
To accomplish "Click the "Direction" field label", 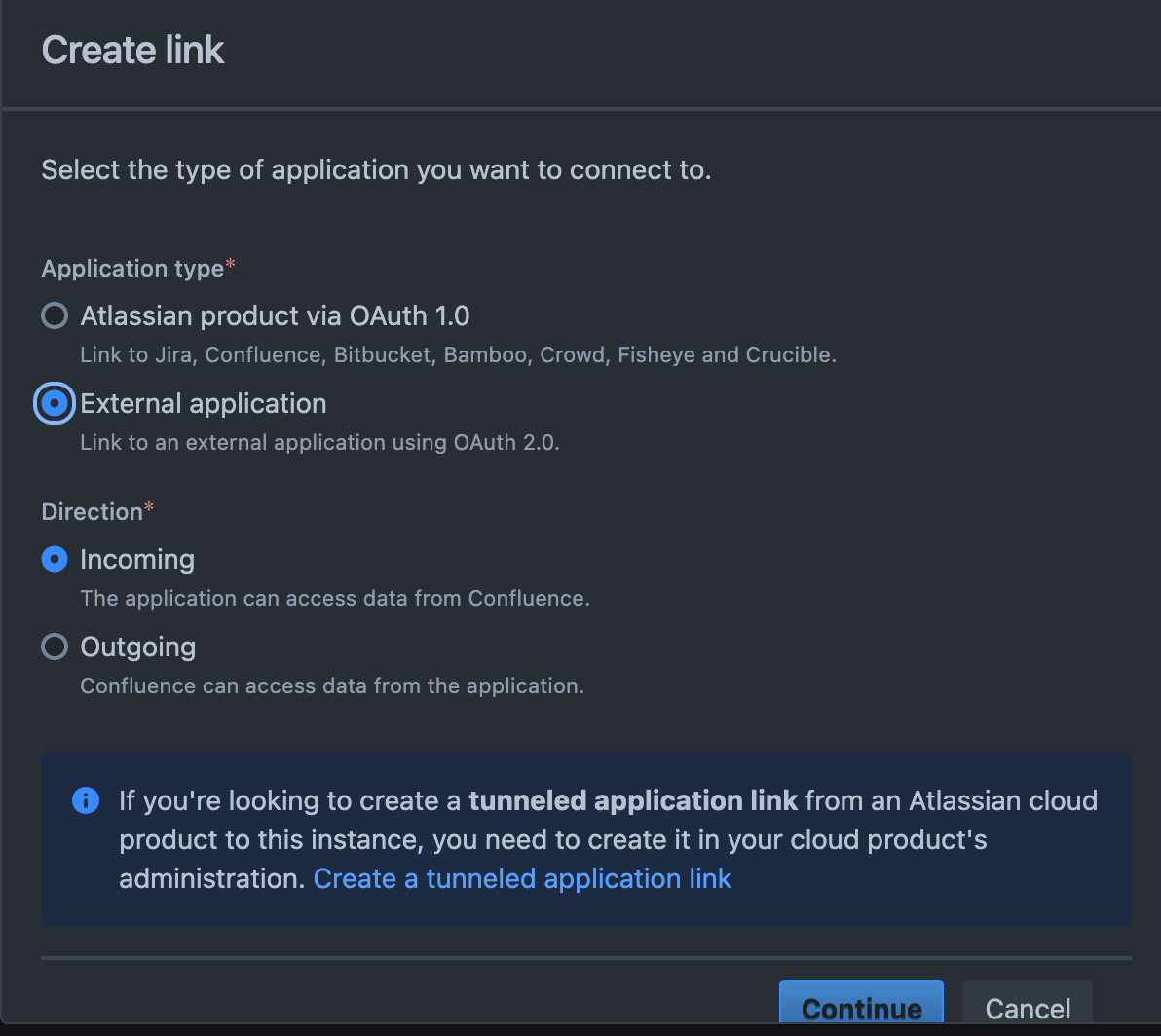I will click(x=93, y=512).
